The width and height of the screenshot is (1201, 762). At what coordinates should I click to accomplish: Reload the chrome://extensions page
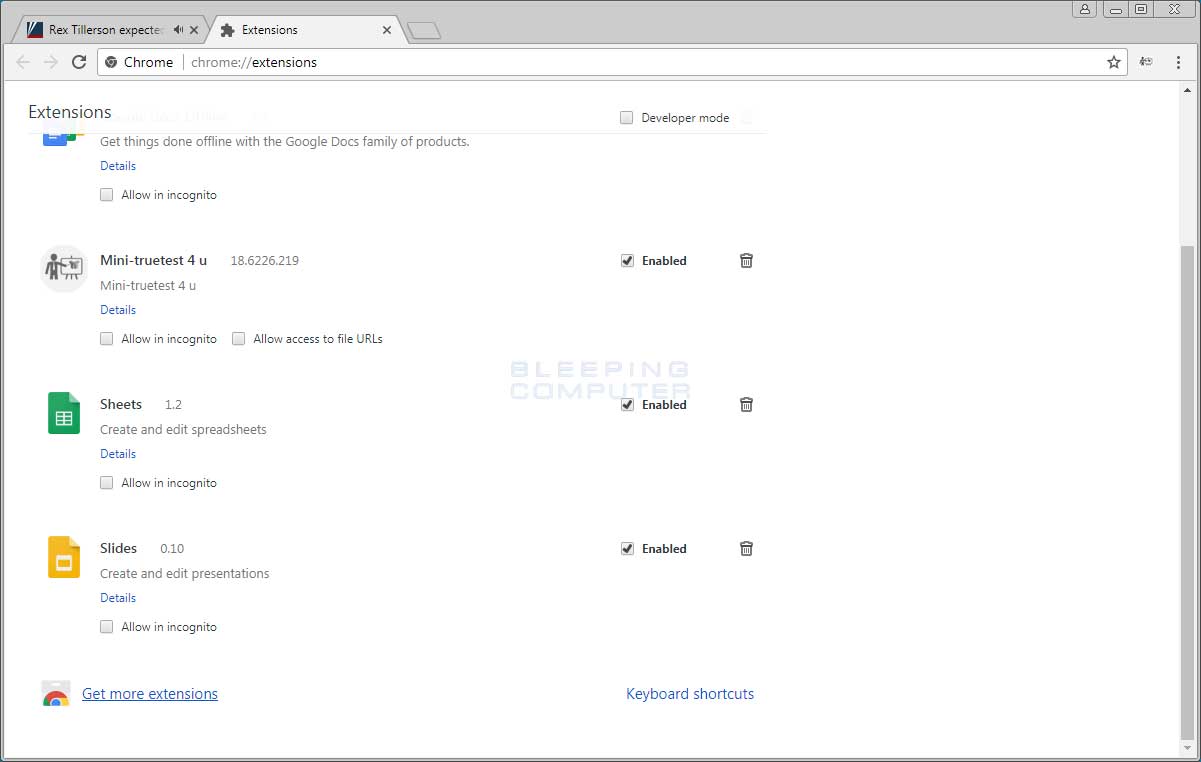click(x=79, y=62)
